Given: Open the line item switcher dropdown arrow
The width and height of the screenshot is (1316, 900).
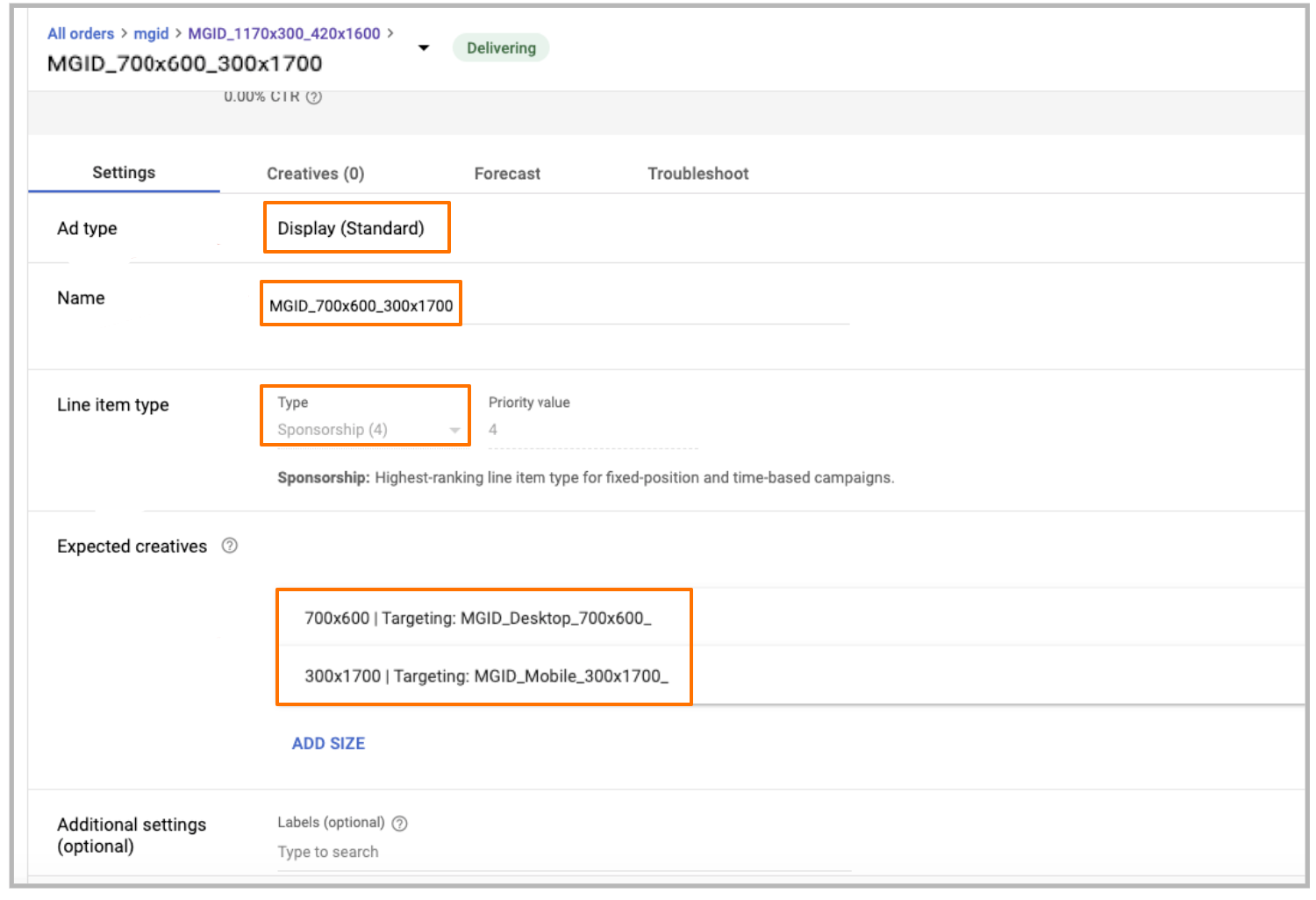Looking at the screenshot, I should pyautogui.click(x=424, y=48).
